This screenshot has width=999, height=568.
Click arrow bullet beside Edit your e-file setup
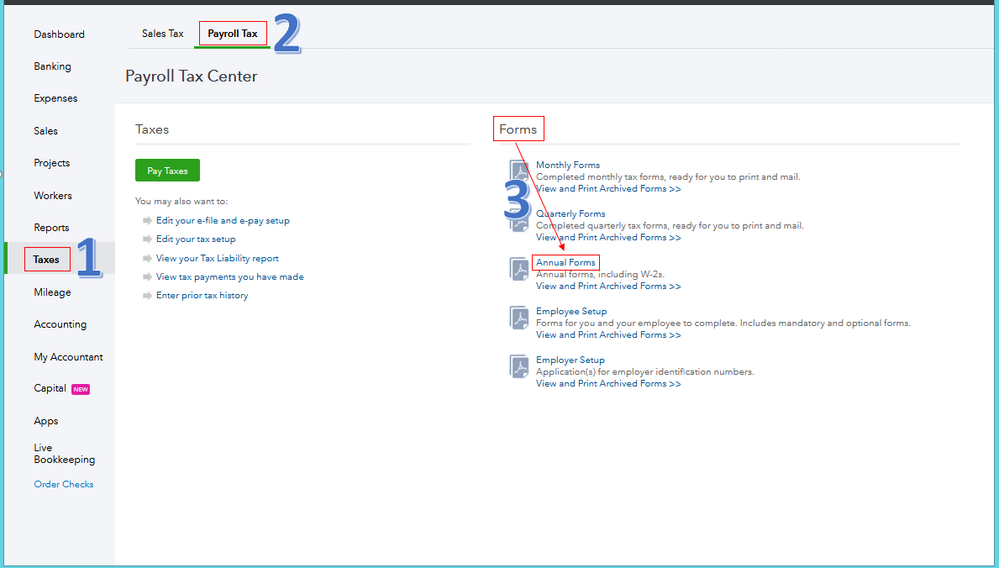(147, 220)
